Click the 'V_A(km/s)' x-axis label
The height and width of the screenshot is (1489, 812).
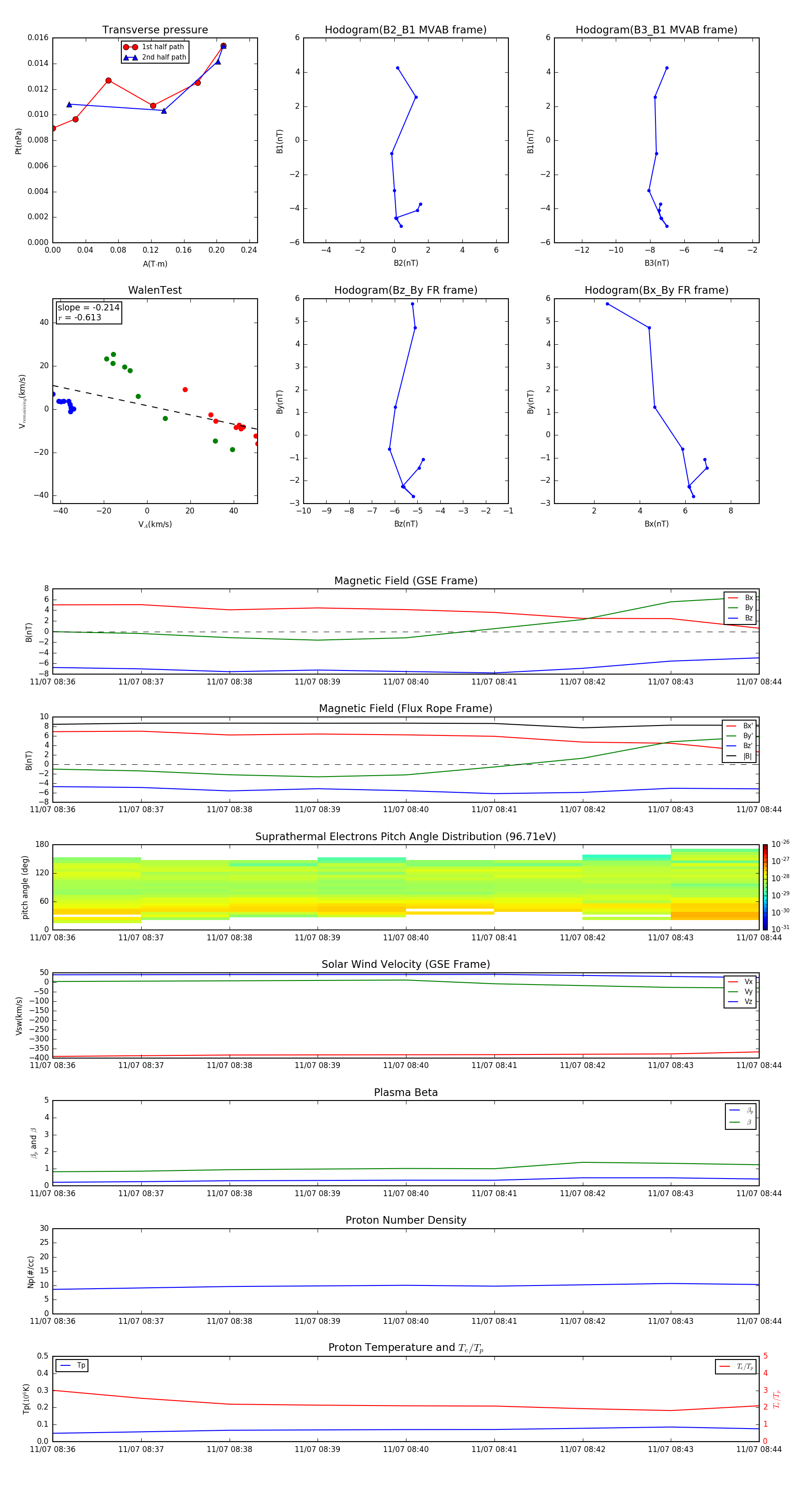point(155,524)
